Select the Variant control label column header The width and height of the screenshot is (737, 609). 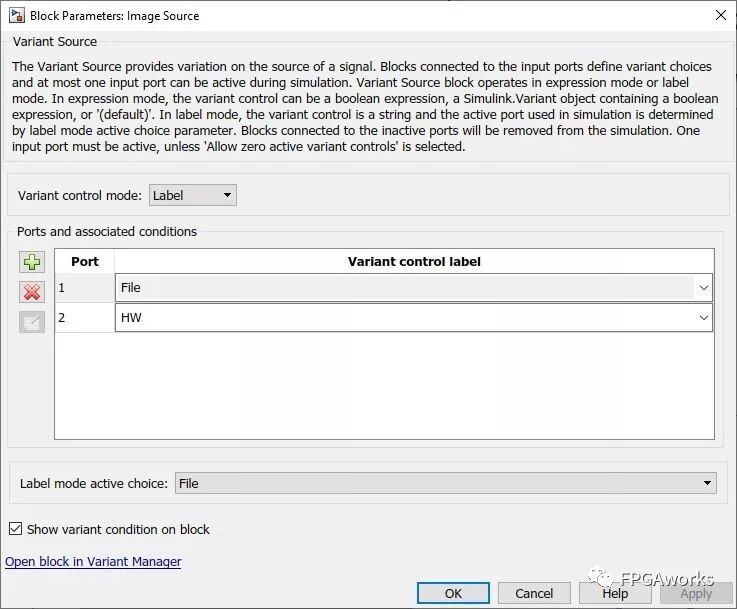tap(414, 261)
